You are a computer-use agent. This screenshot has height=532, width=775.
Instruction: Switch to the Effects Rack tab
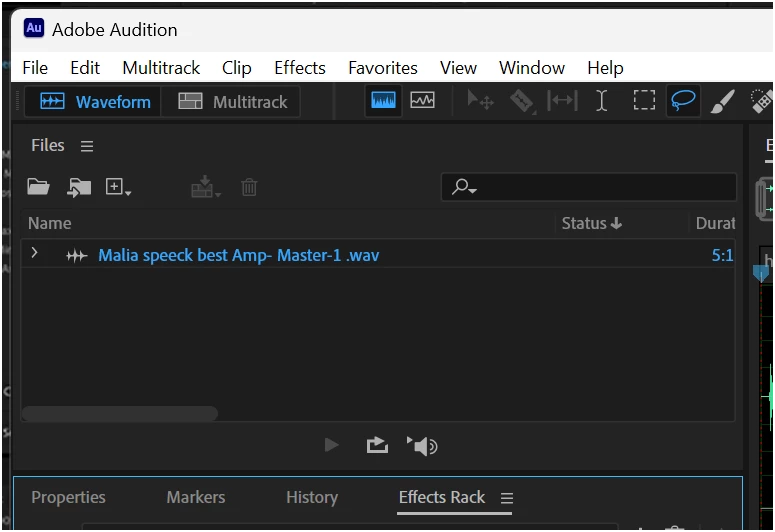click(x=442, y=497)
